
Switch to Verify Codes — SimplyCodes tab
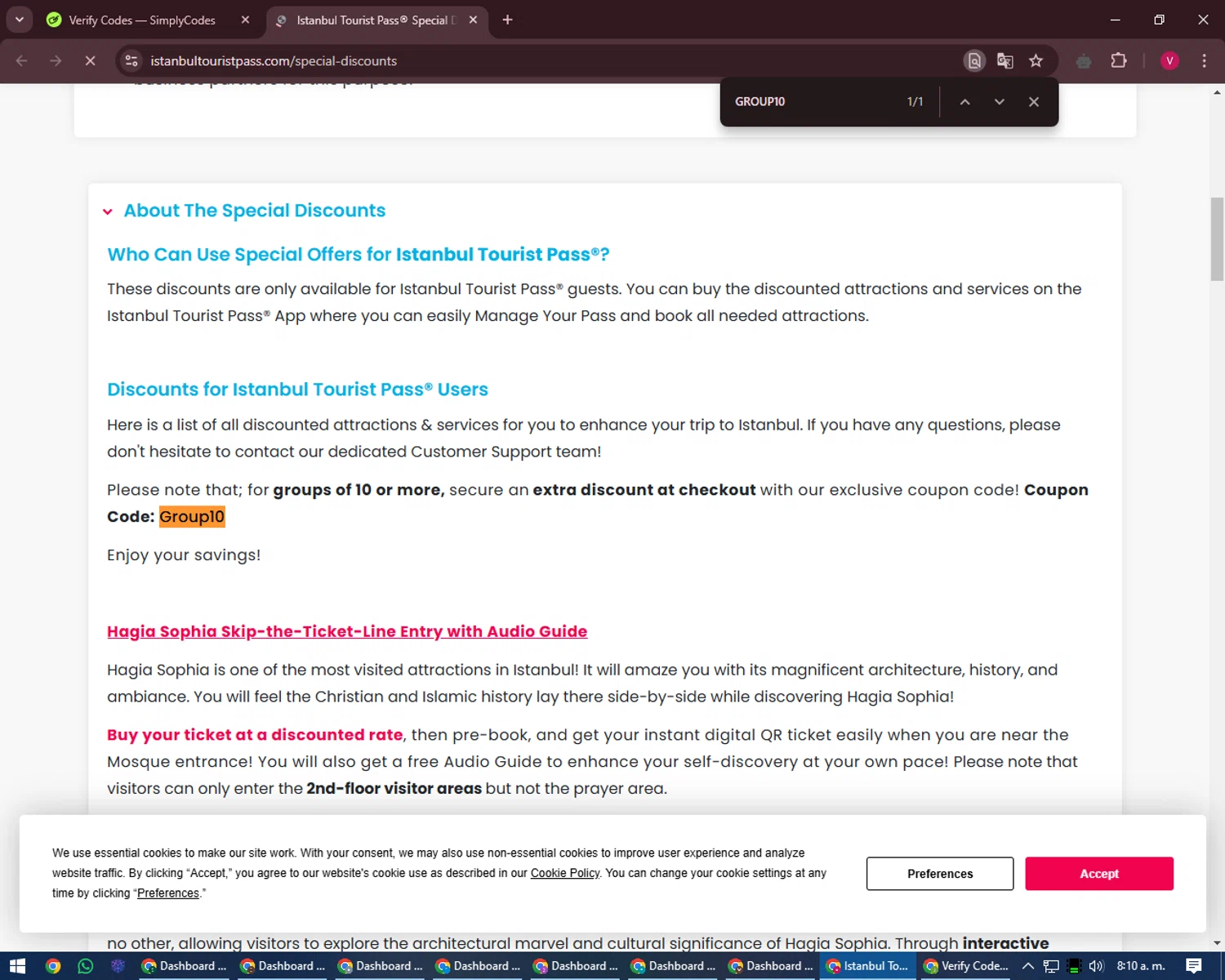tap(141, 20)
